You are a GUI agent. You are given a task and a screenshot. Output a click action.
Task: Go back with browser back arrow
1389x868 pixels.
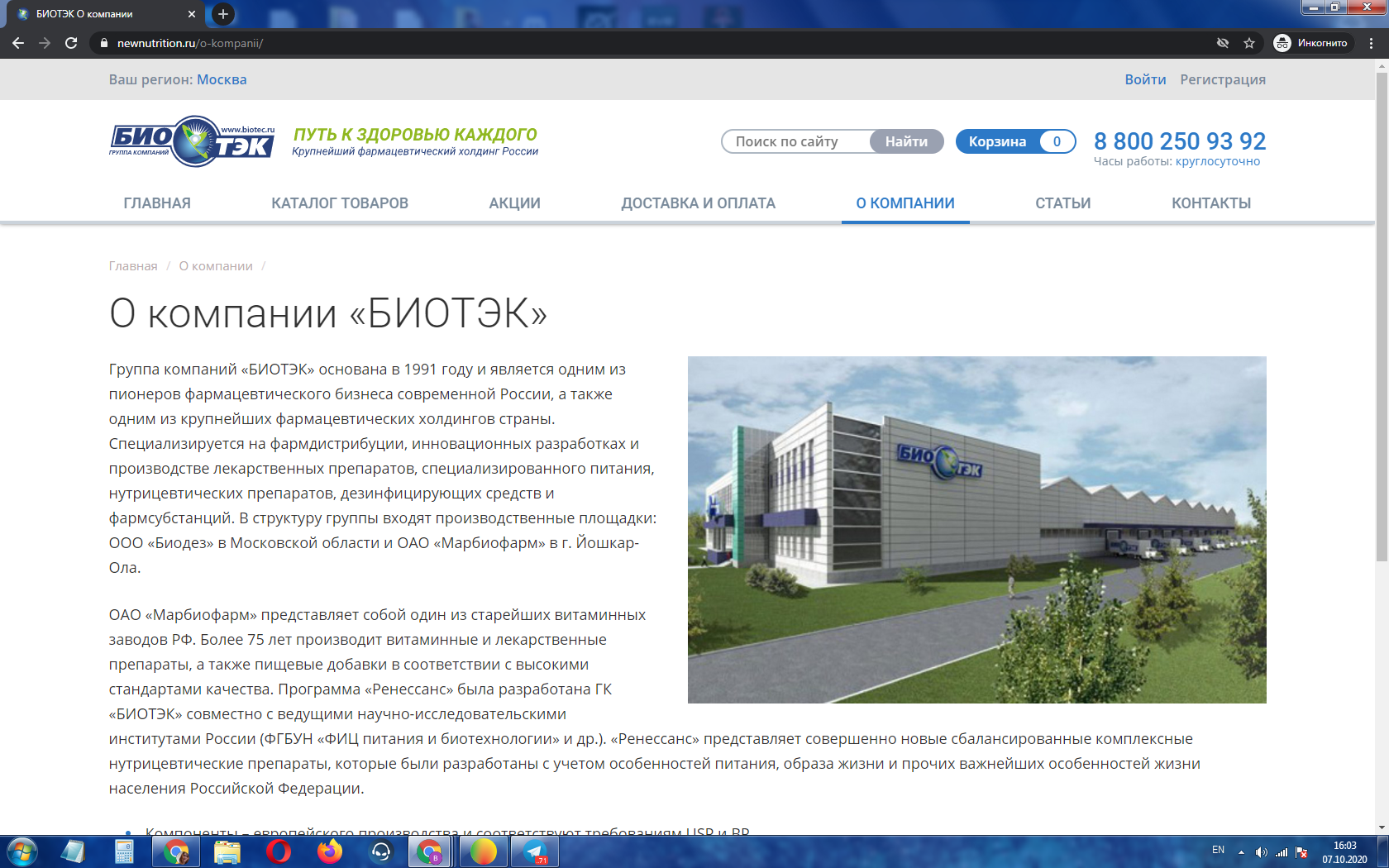(18, 43)
